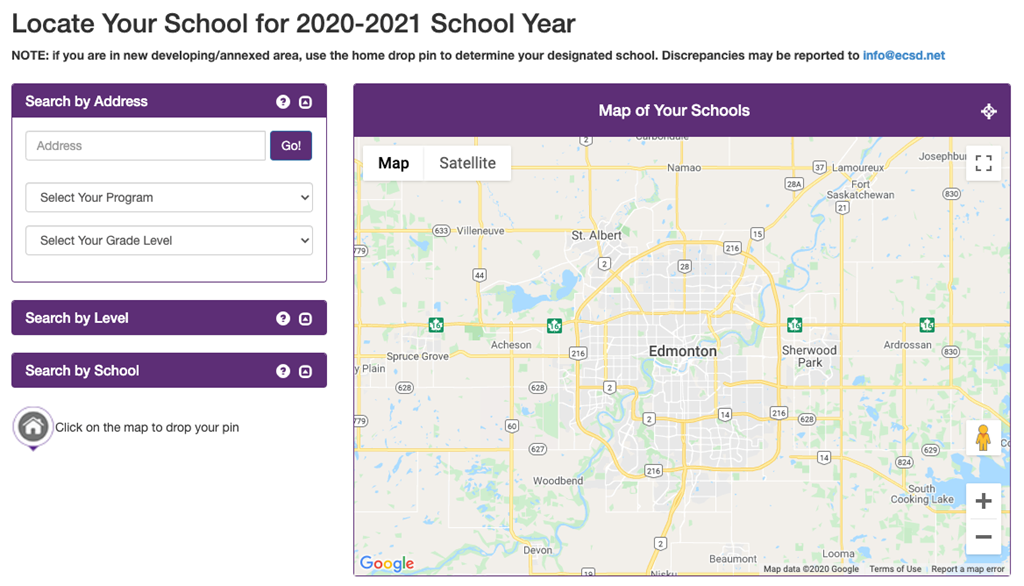Open Select Your Program dropdown
The height and width of the screenshot is (586, 1024).
pos(169,197)
